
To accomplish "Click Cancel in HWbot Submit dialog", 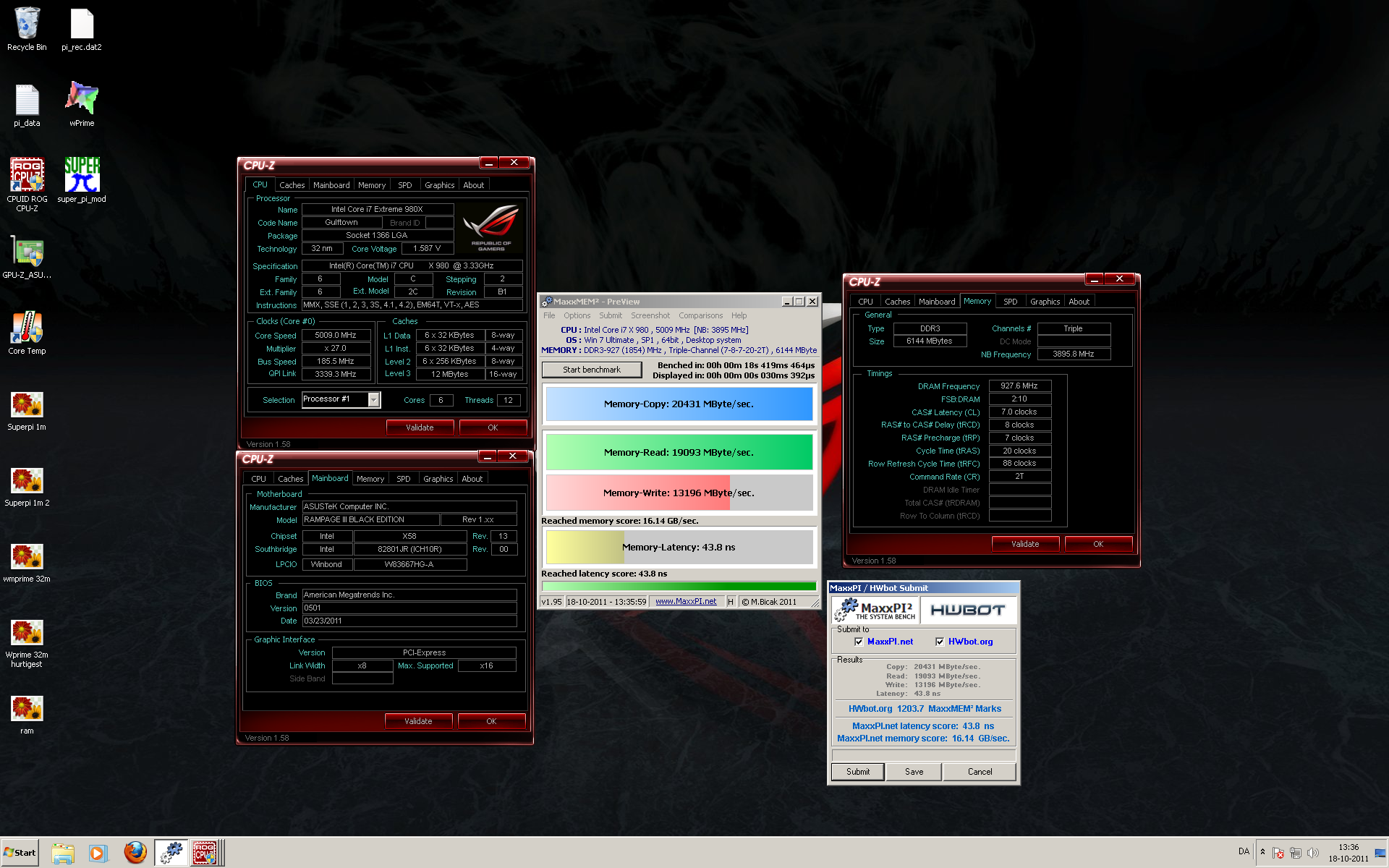I will tap(980, 772).
